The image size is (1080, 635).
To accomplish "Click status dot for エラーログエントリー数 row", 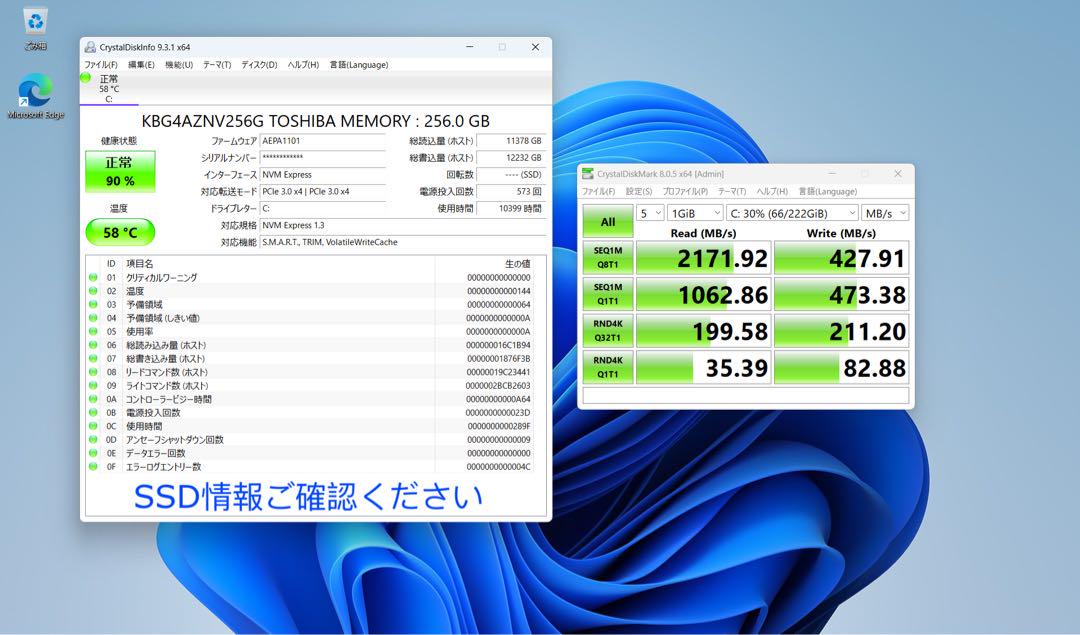I will [93, 467].
